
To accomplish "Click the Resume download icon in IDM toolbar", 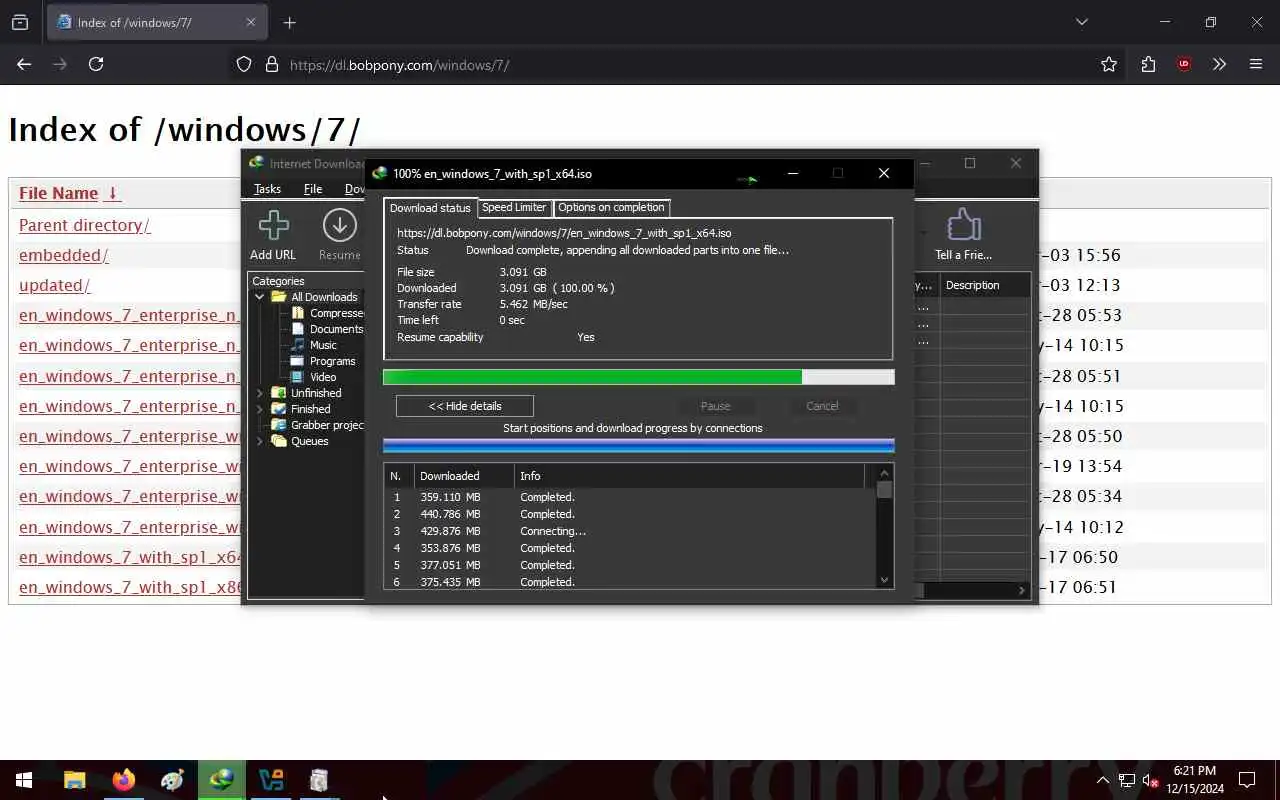I will pyautogui.click(x=339, y=226).
